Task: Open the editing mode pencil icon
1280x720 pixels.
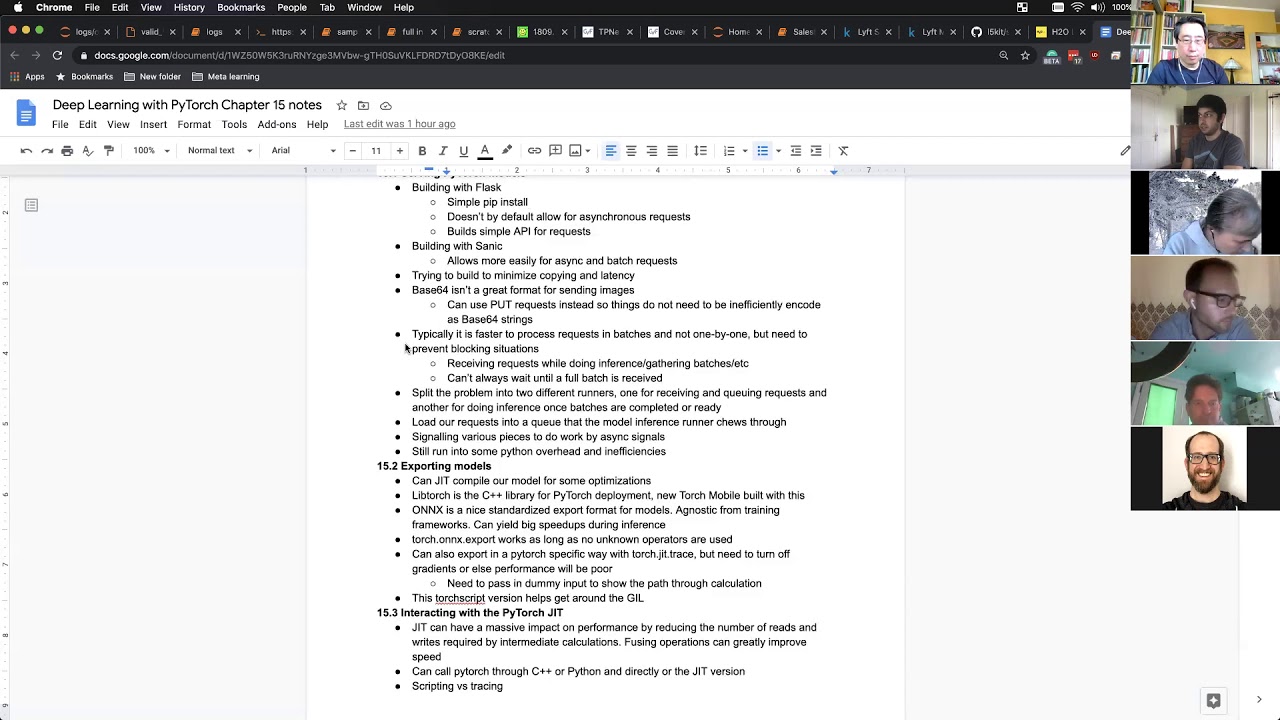Action: [x=1125, y=151]
